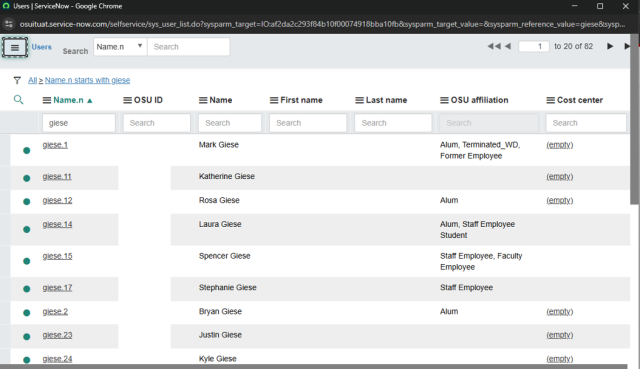Screen dimensions: 640x369
Task: Select user giese.23
Action: (57, 335)
